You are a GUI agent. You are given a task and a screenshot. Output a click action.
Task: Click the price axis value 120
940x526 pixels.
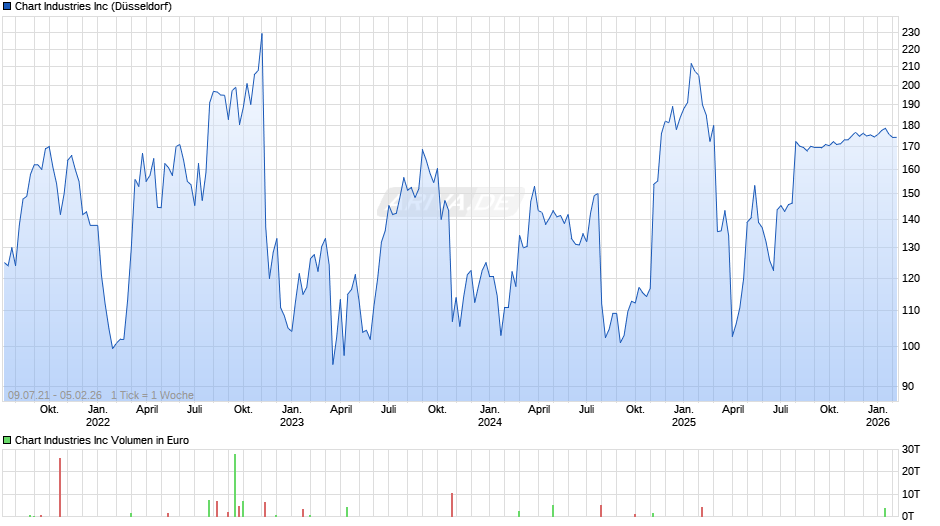coord(911,278)
